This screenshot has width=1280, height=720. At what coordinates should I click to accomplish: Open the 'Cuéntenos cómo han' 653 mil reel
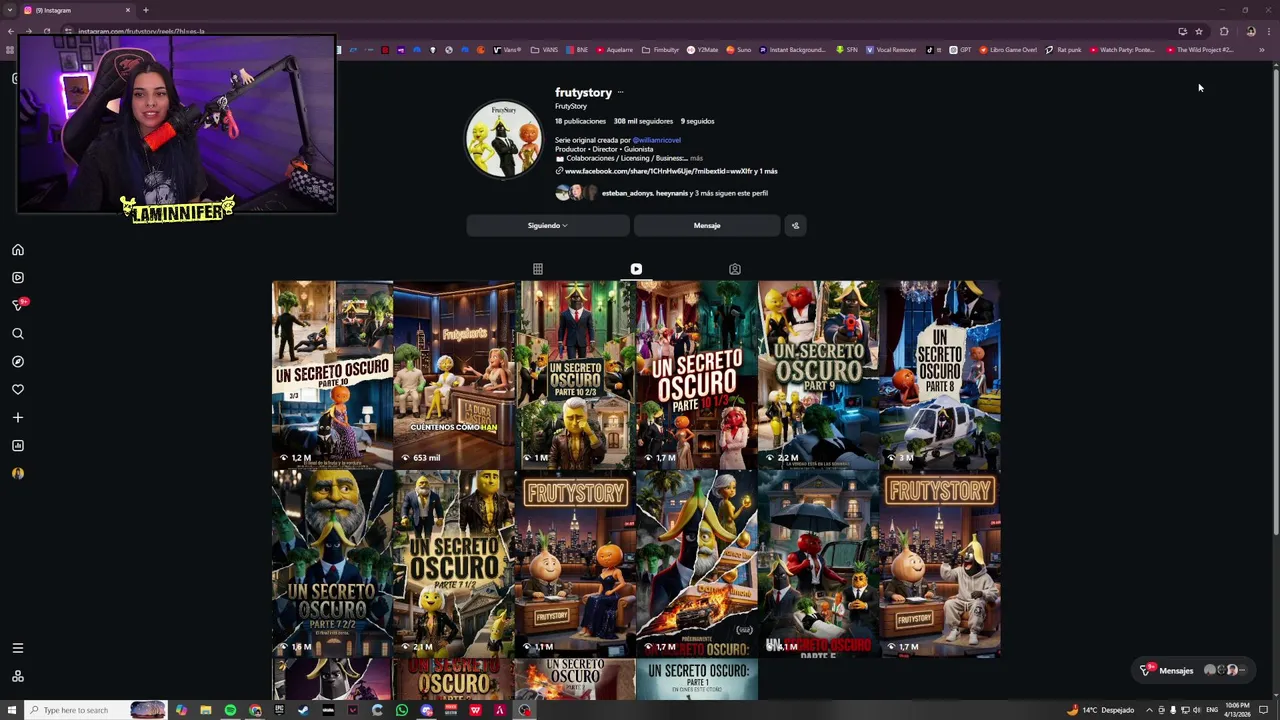coord(454,374)
